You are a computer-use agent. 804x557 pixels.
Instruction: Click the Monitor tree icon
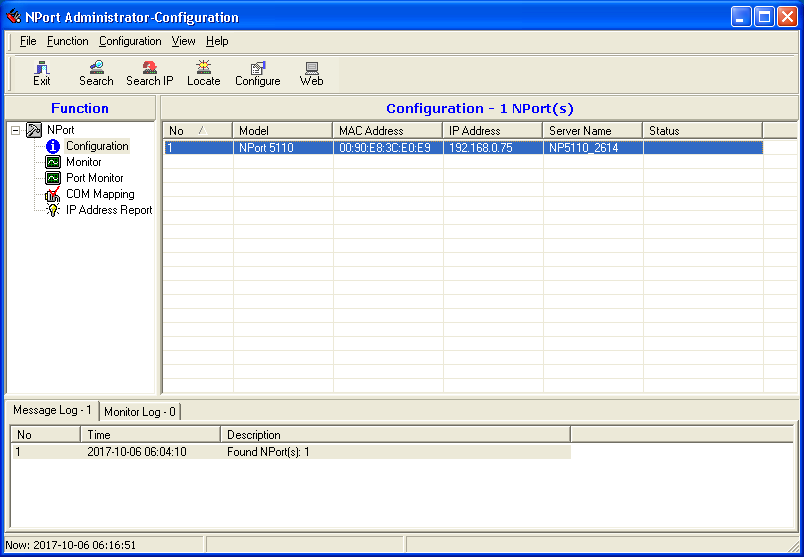click(x=53, y=162)
